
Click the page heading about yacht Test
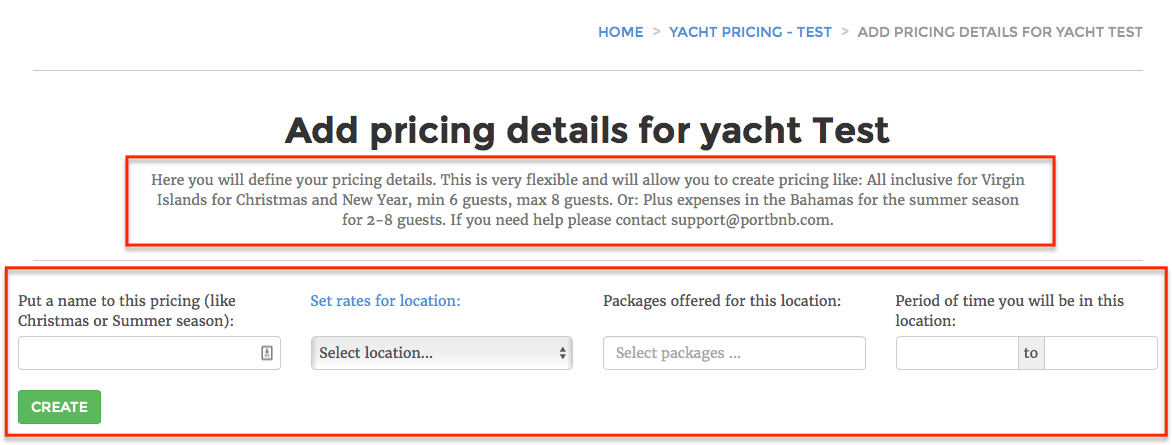[x=587, y=130]
